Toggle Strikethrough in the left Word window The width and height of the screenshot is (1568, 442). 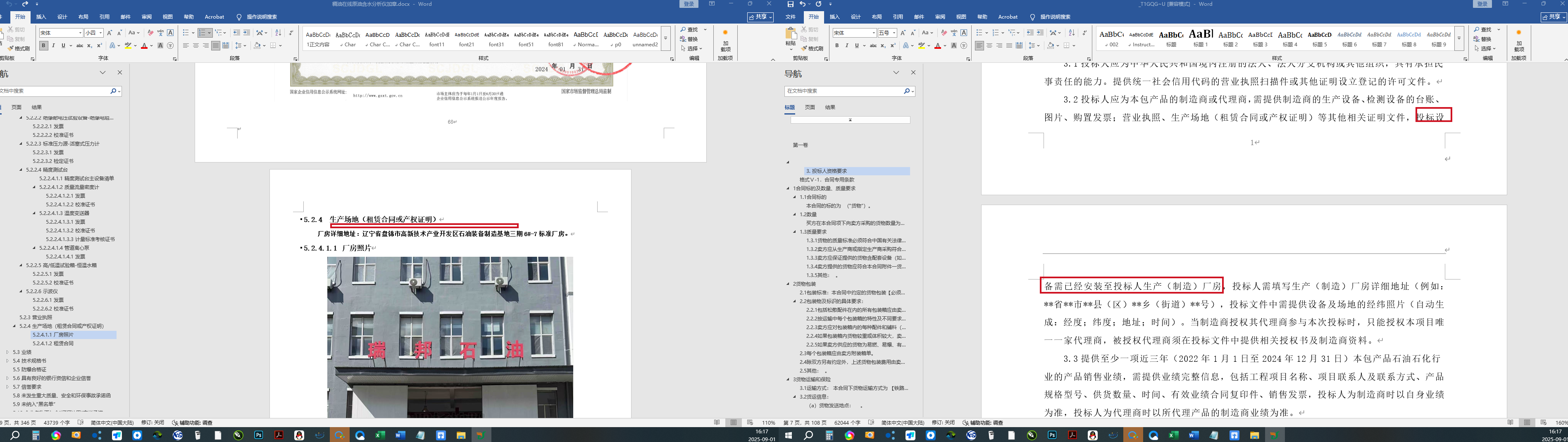point(79,45)
